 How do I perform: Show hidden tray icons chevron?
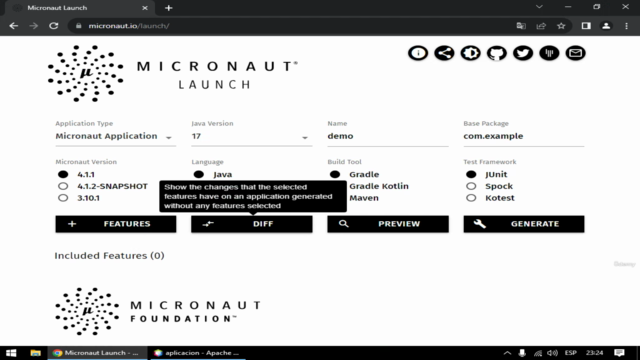507,353
